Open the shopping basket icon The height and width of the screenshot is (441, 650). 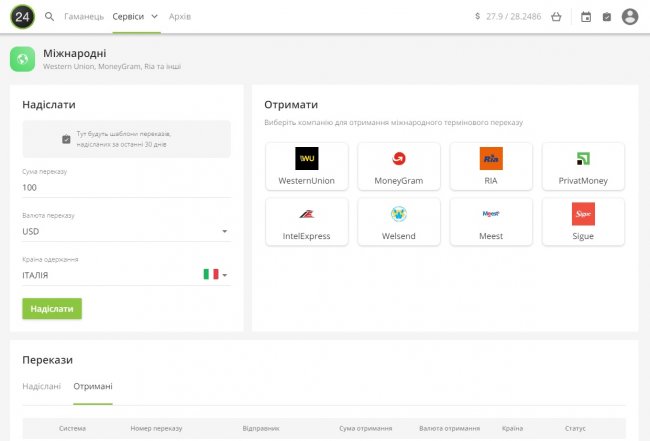(556, 17)
